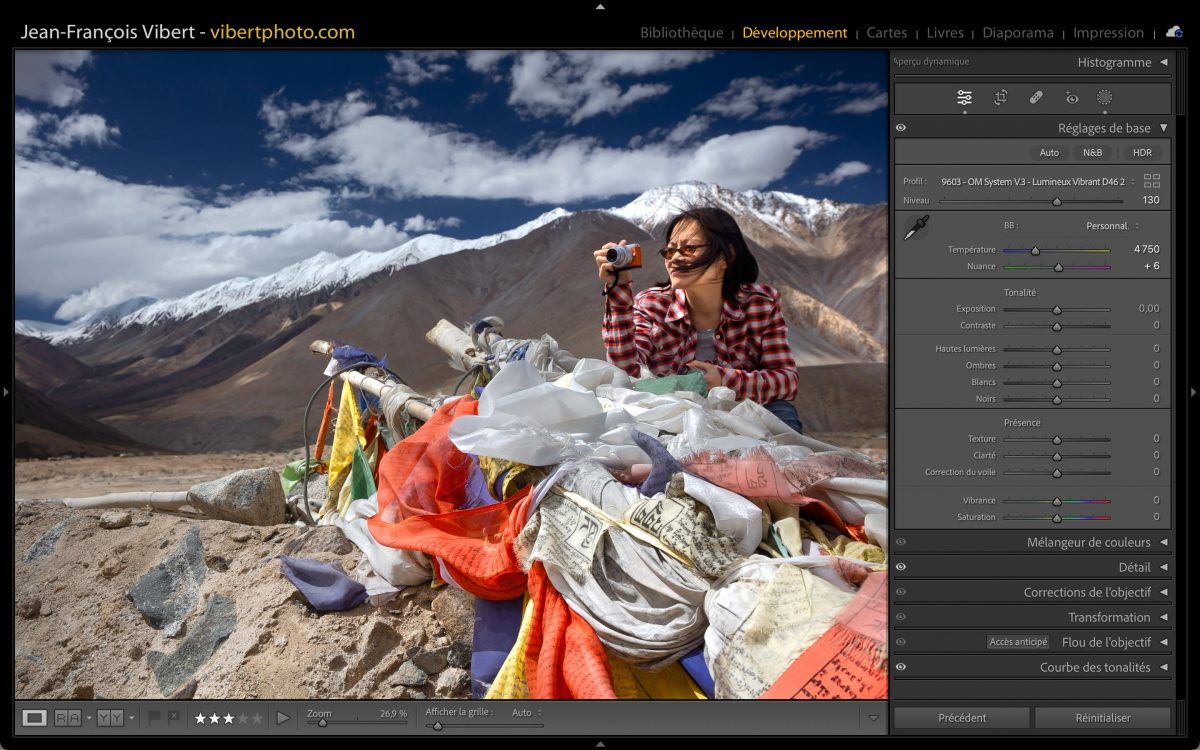This screenshot has width=1200, height=750.
Task: Toggle Réglages de base panel visibility eye
Action: click(901, 128)
